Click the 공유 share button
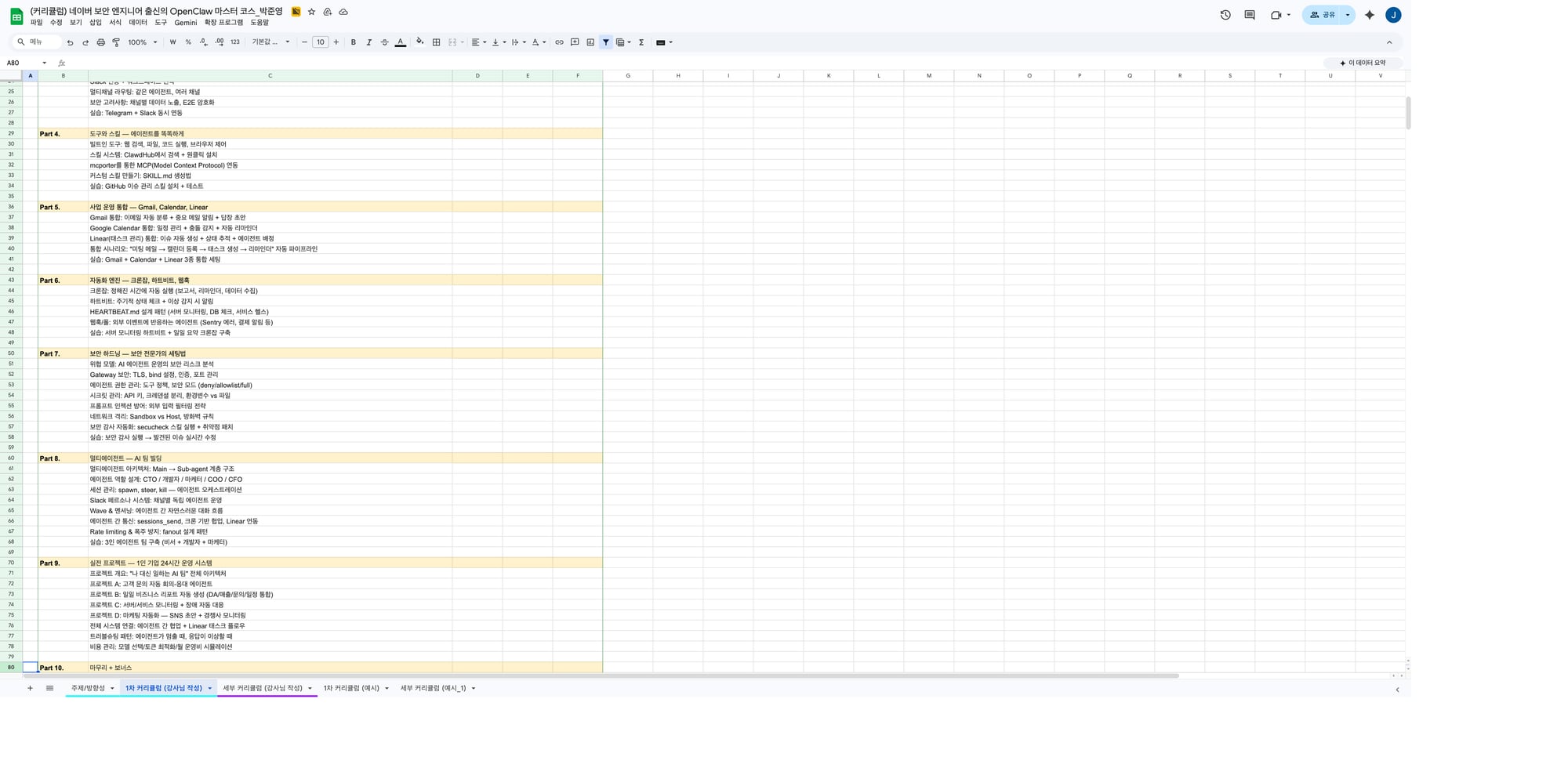Image resolution: width=1568 pixels, height=775 pixels. (1323, 15)
